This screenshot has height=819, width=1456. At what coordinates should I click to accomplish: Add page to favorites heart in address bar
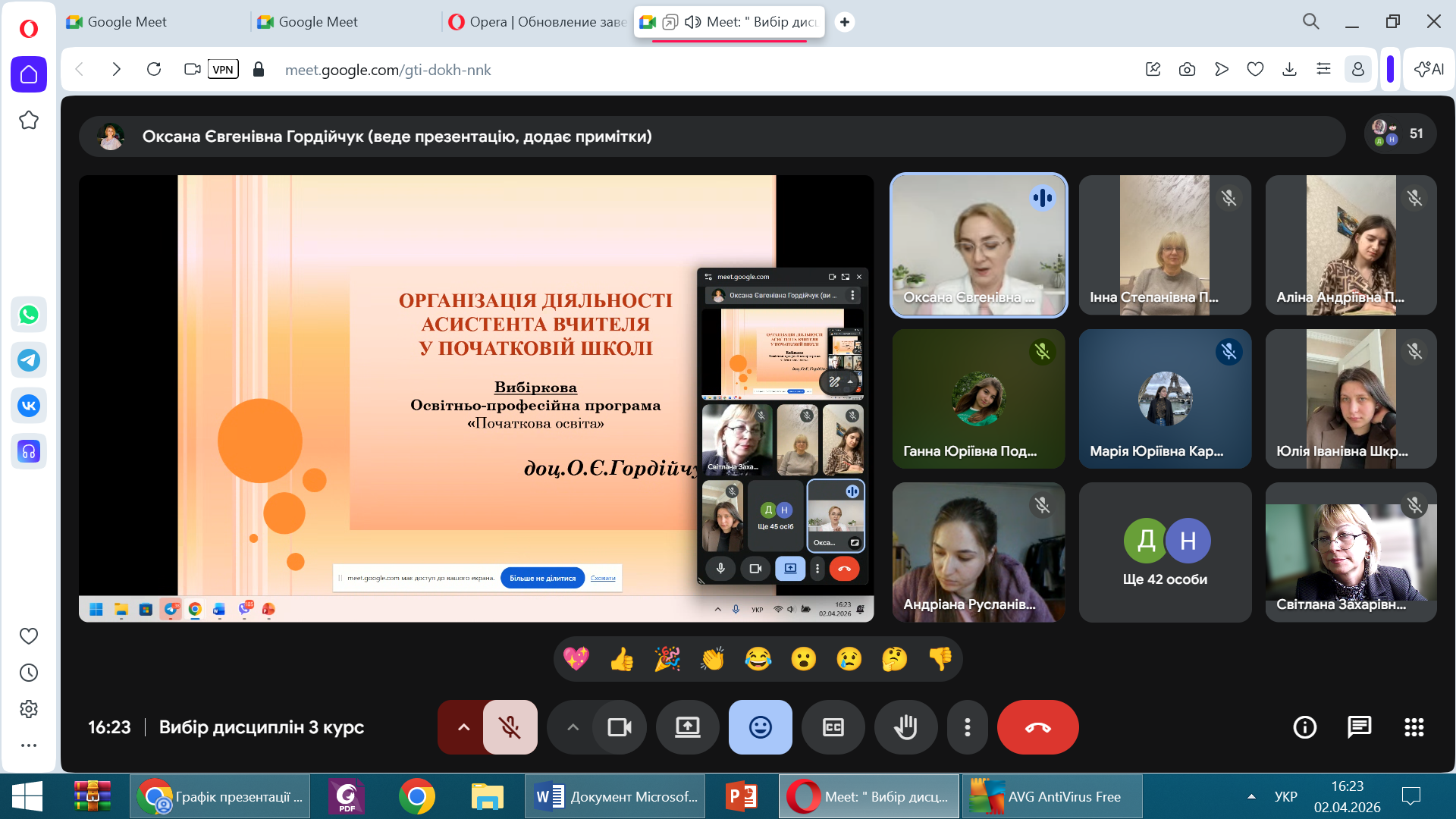pyautogui.click(x=1256, y=70)
